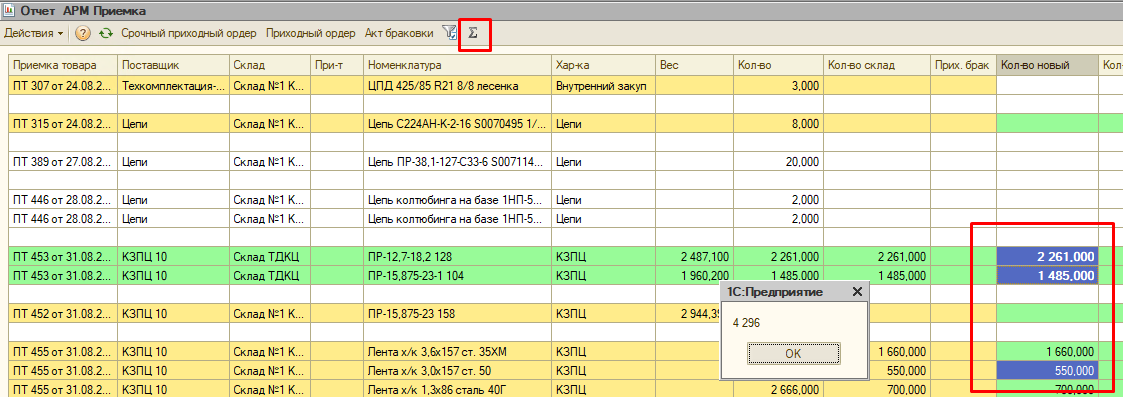Click the Прих. брак column header
This screenshot has height=397, width=1123.
click(963, 65)
